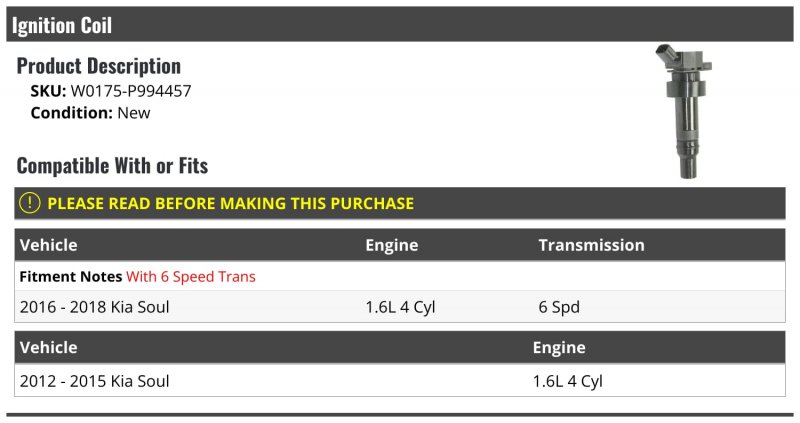The width and height of the screenshot is (800, 423).
Task: Click the second table's Engine header
Action: [559, 347]
